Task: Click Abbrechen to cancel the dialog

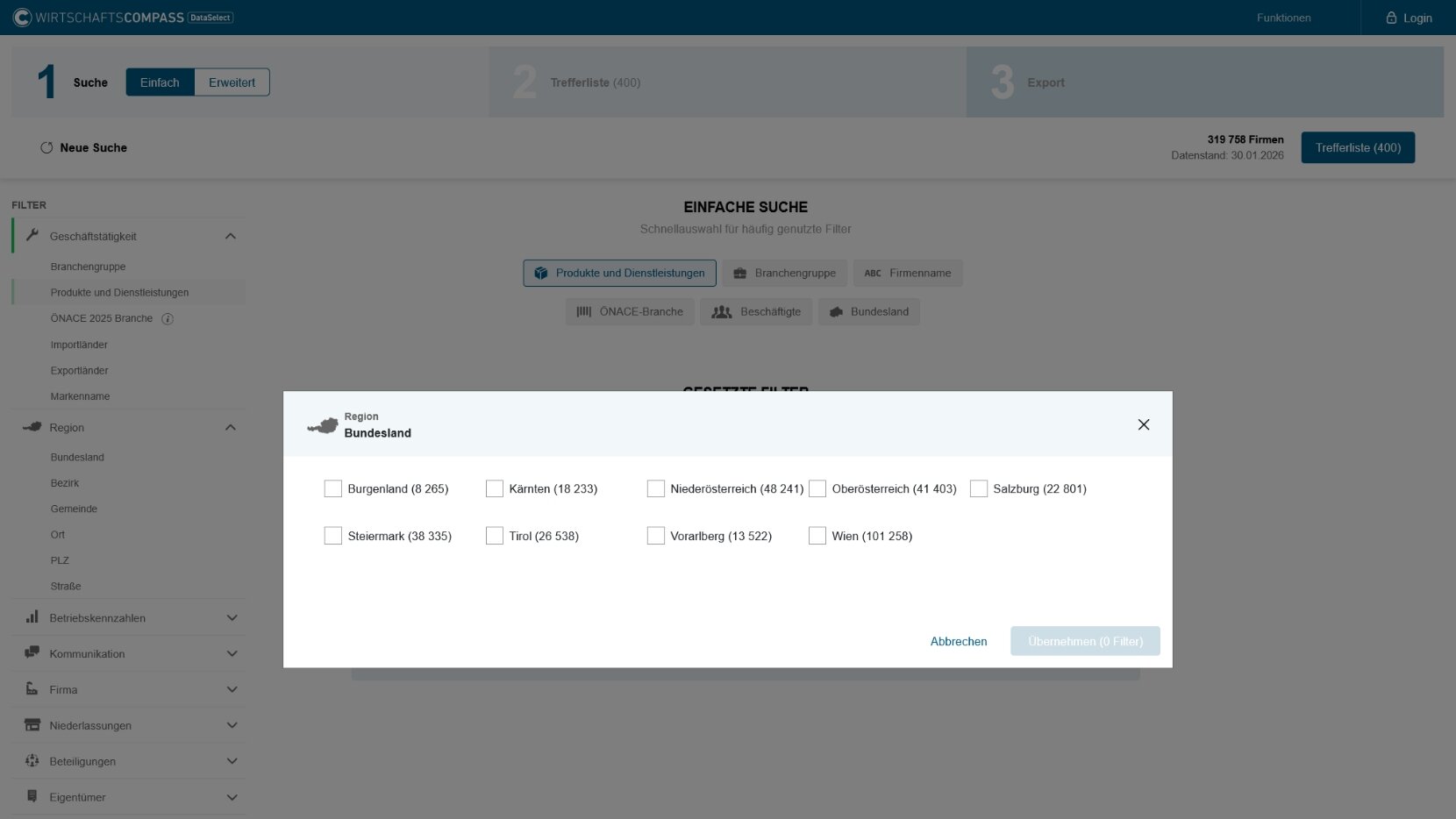Action: 958,641
